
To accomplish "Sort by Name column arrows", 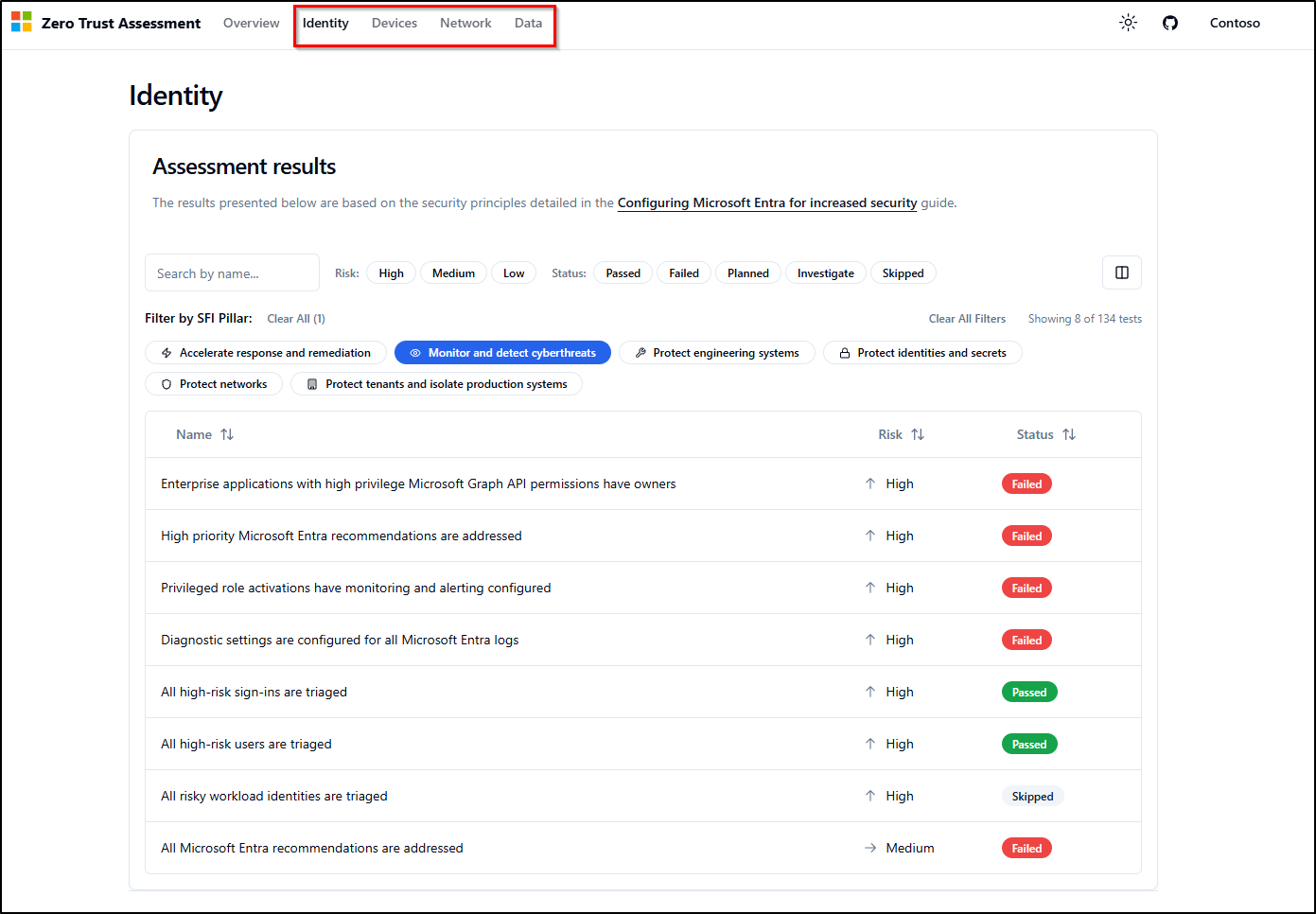I will pyautogui.click(x=227, y=434).
